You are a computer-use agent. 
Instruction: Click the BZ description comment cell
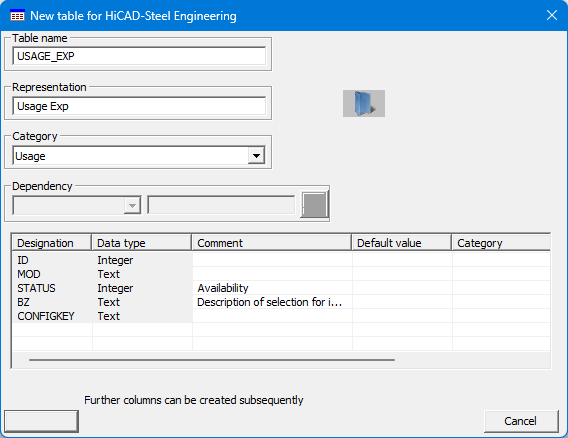pos(272,302)
